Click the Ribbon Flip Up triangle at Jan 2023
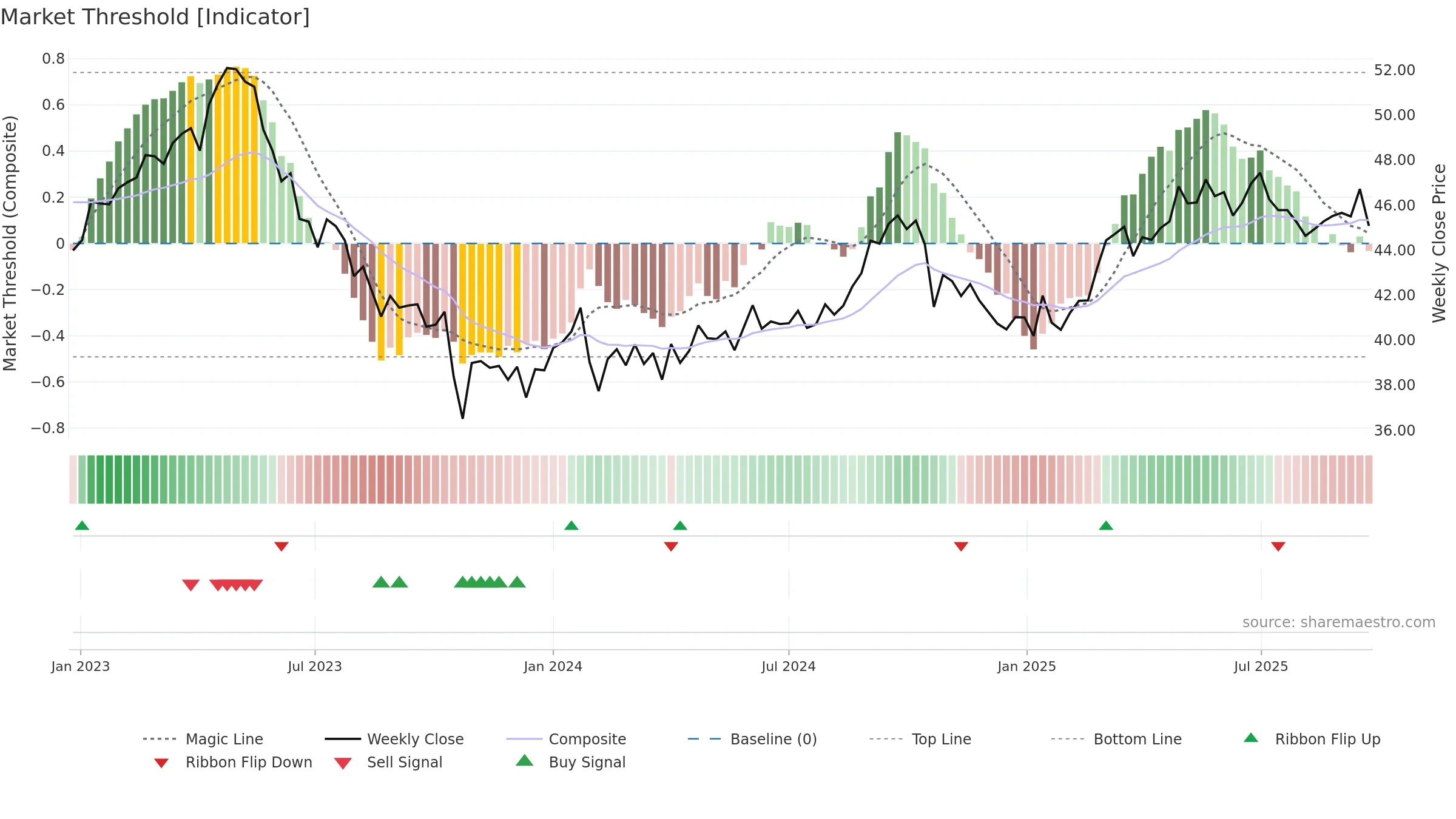 coord(82,525)
